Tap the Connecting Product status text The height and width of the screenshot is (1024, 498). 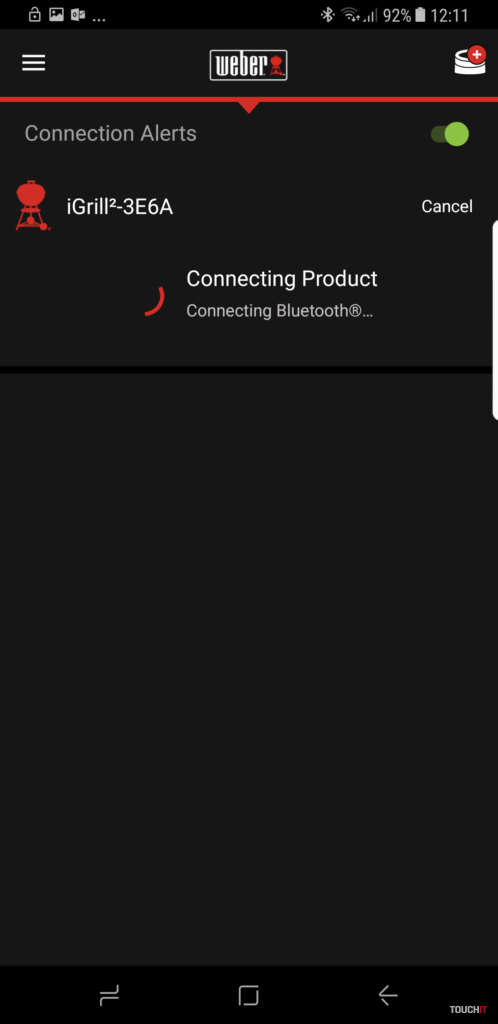[282, 279]
